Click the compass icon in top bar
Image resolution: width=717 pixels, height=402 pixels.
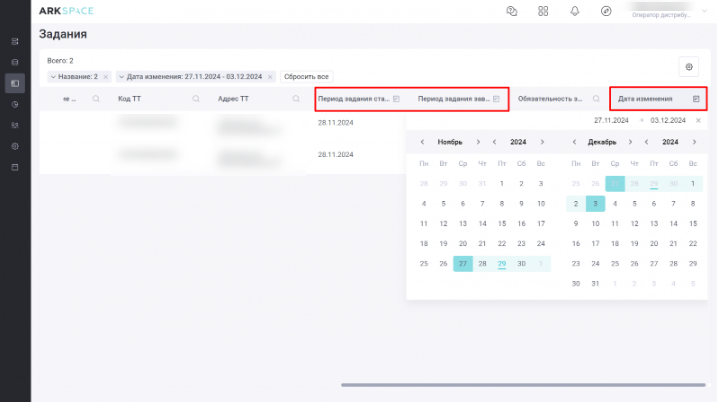coord(605,11)
